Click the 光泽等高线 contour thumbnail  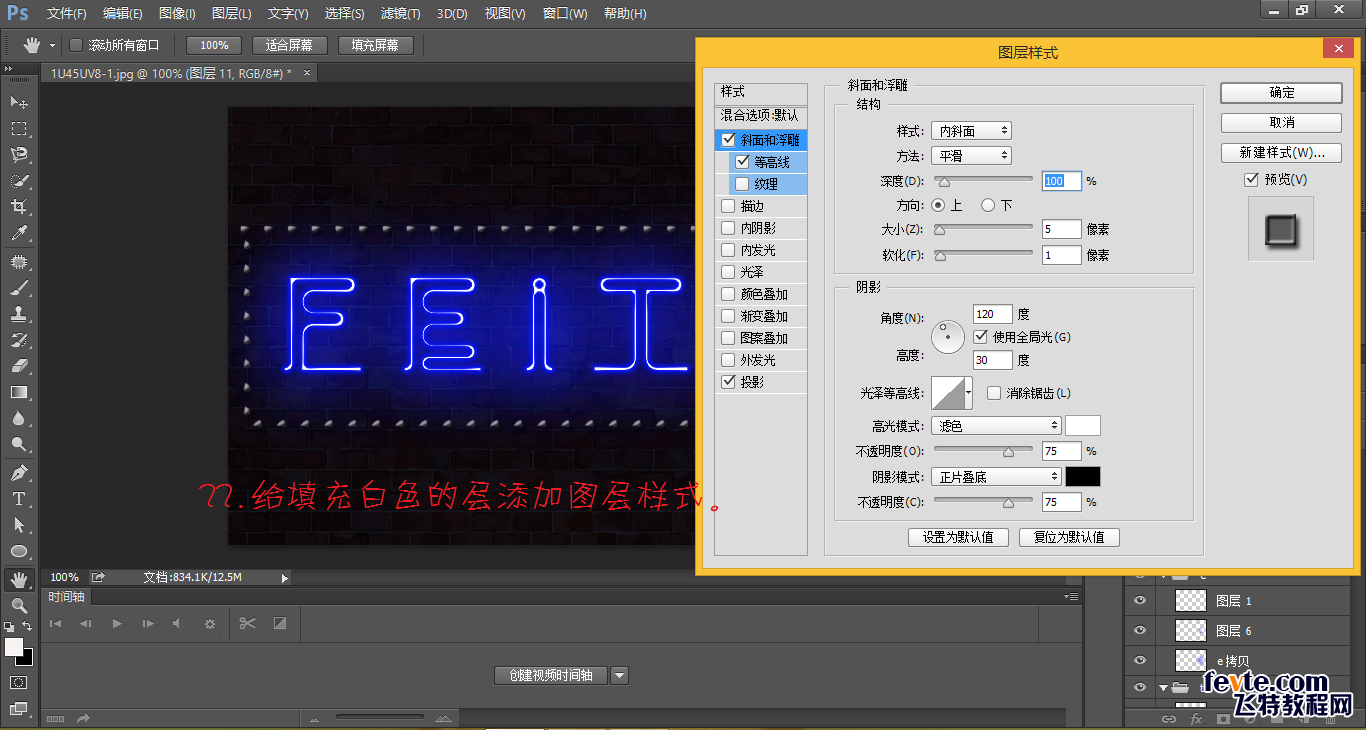tap(947, 393)
